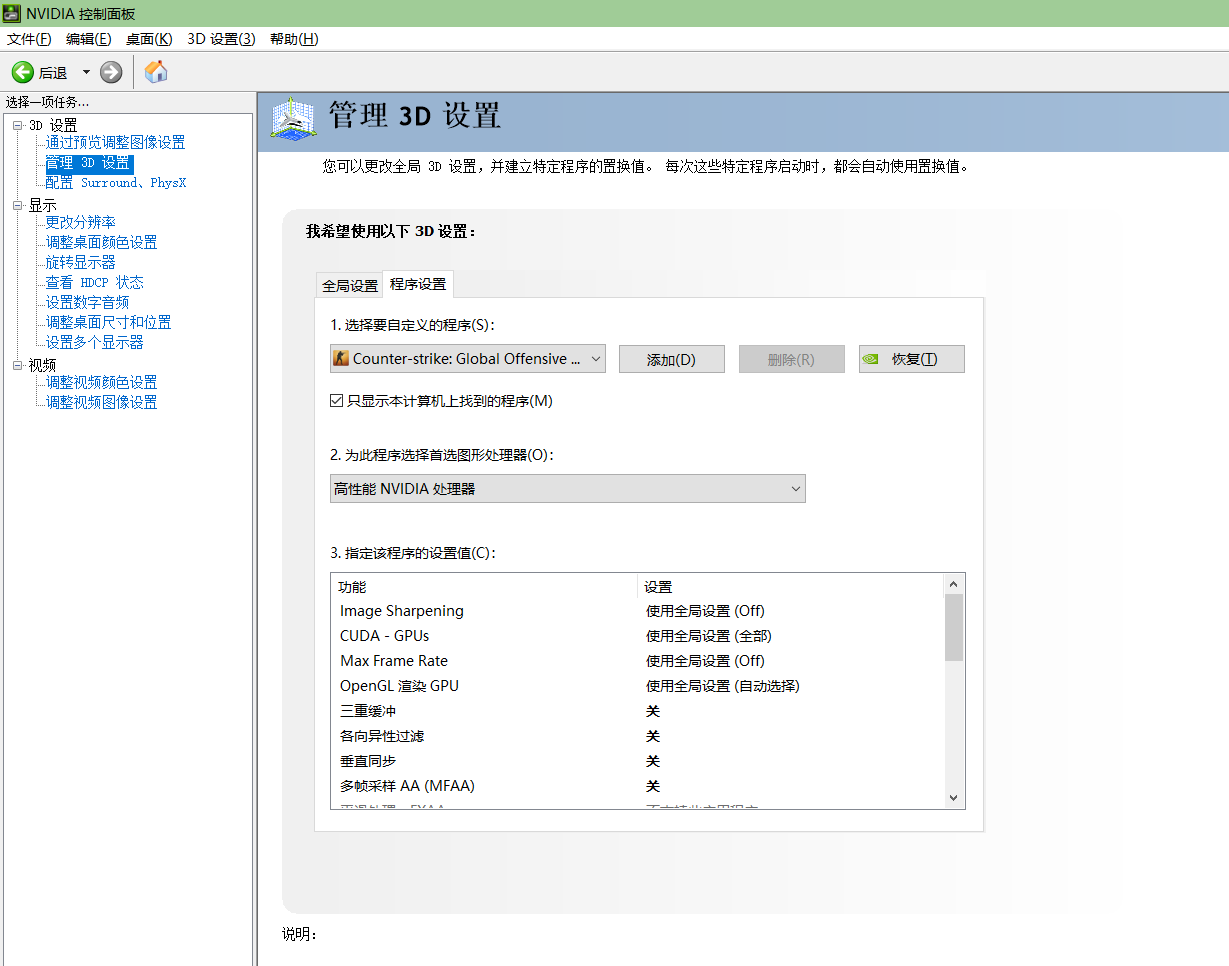
Task: Open 调整桌面尺寸和位置 page
Action: coord(108,322)
